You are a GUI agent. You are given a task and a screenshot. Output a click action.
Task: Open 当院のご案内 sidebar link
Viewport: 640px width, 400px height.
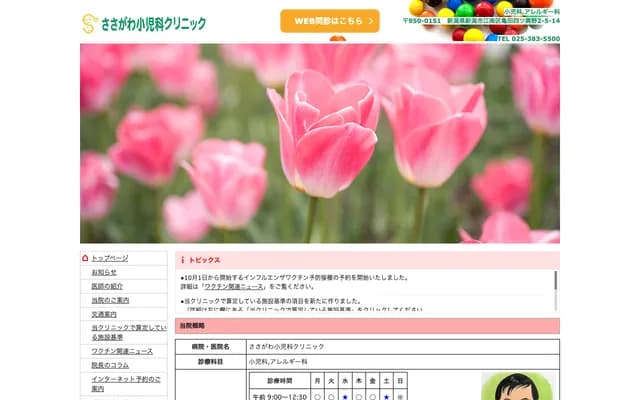[x=110, y=300]
